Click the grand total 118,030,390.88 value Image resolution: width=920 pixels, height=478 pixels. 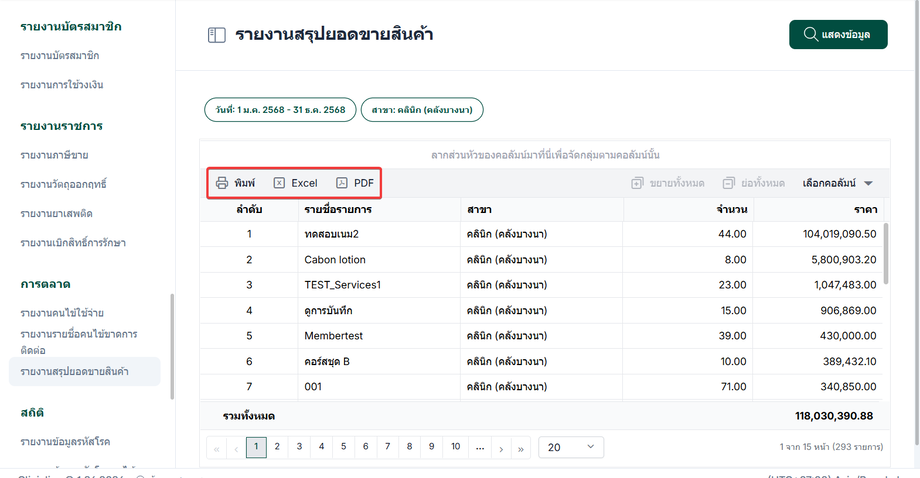(x=834, y=416)
